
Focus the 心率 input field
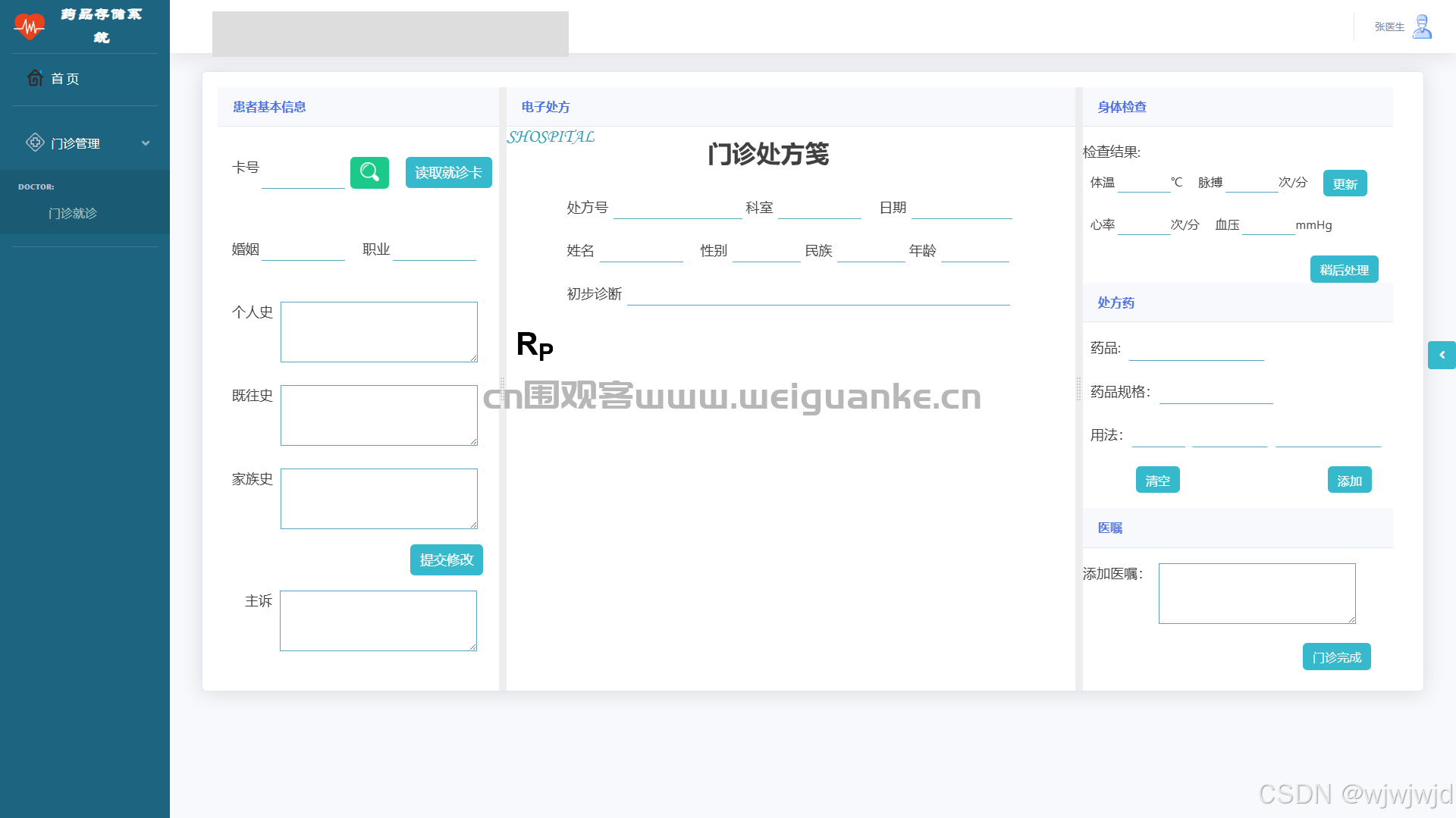pos(1144,225)
